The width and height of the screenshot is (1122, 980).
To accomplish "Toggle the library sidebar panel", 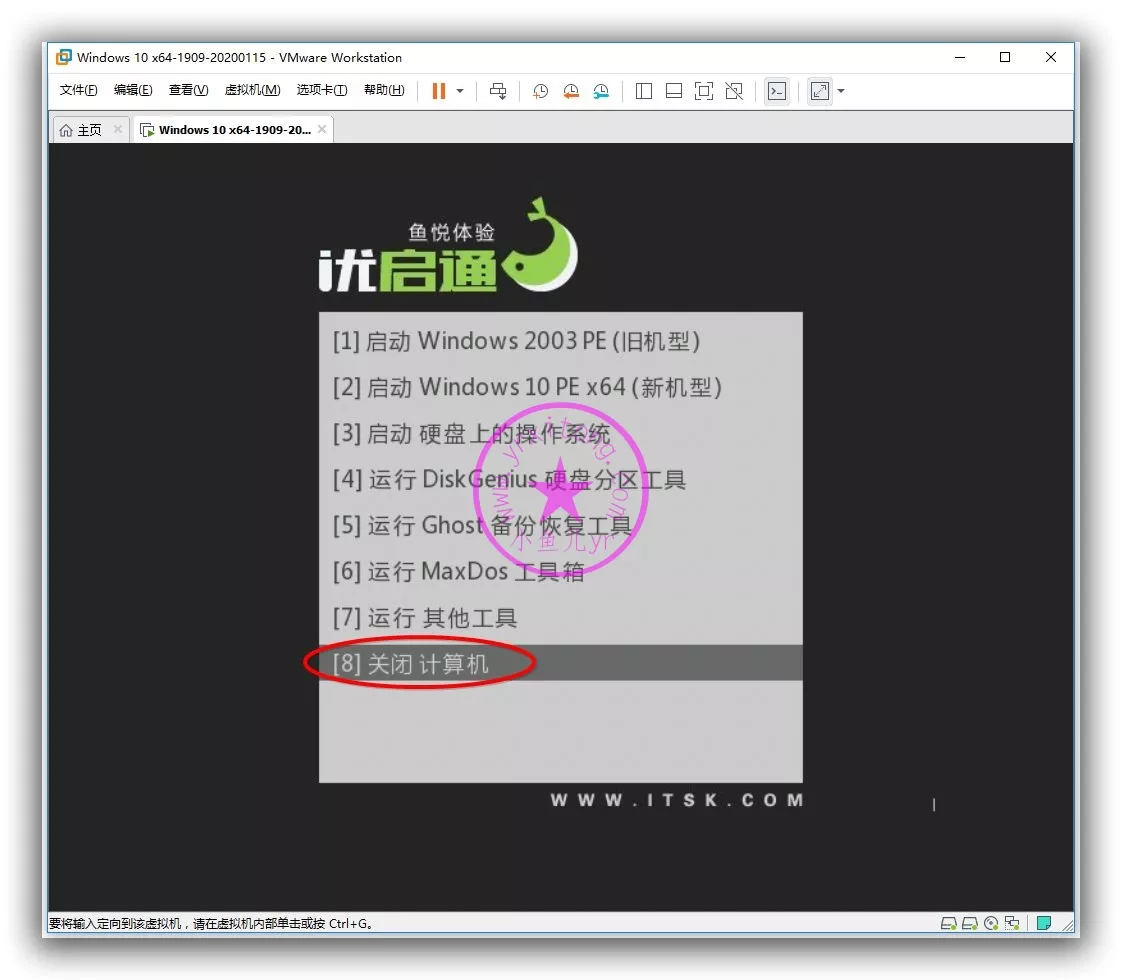I will (644, 91).
